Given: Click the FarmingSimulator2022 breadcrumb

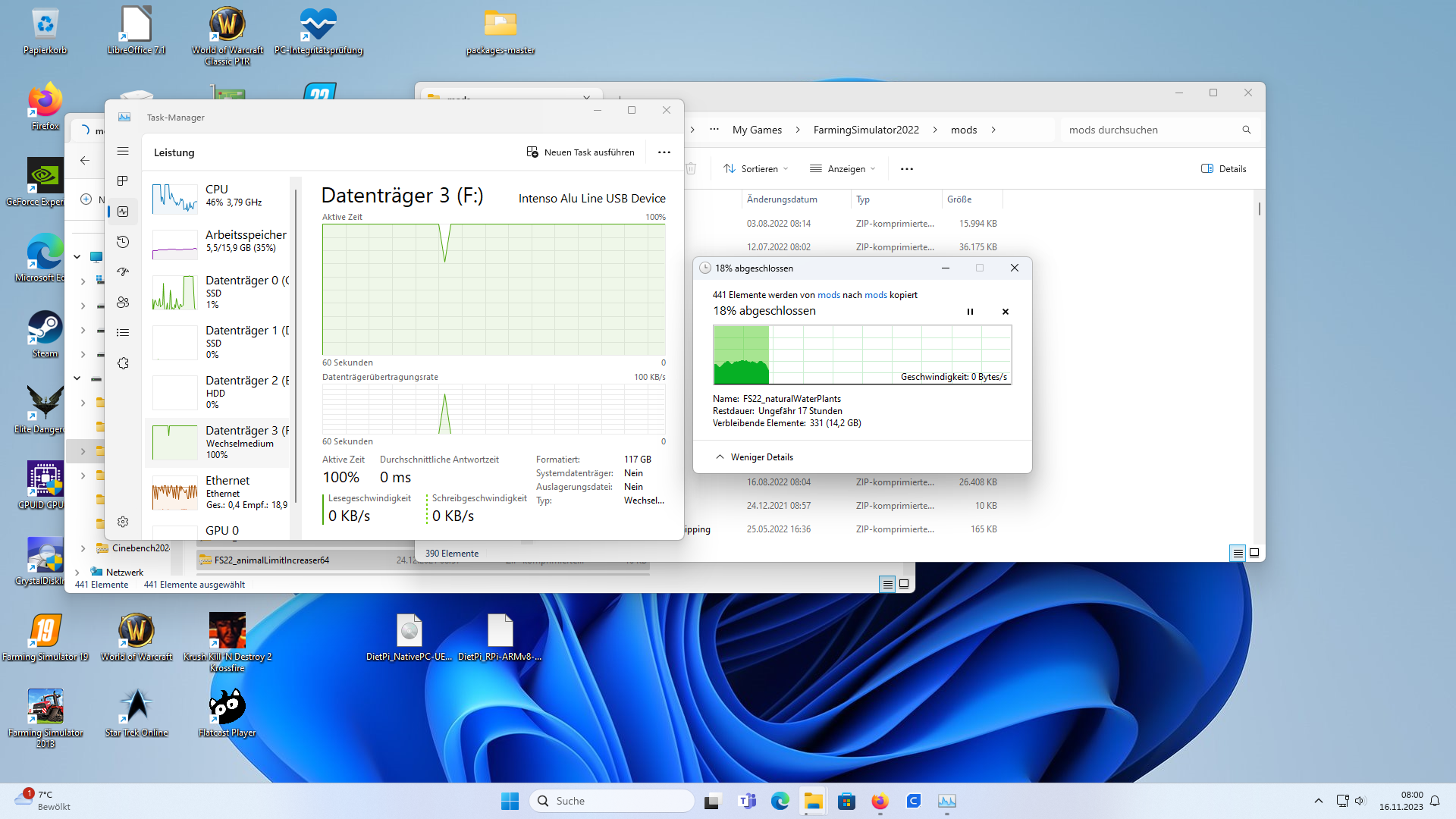Looking at the screenshot, I should pyautogui.click(x=866, y=130).
